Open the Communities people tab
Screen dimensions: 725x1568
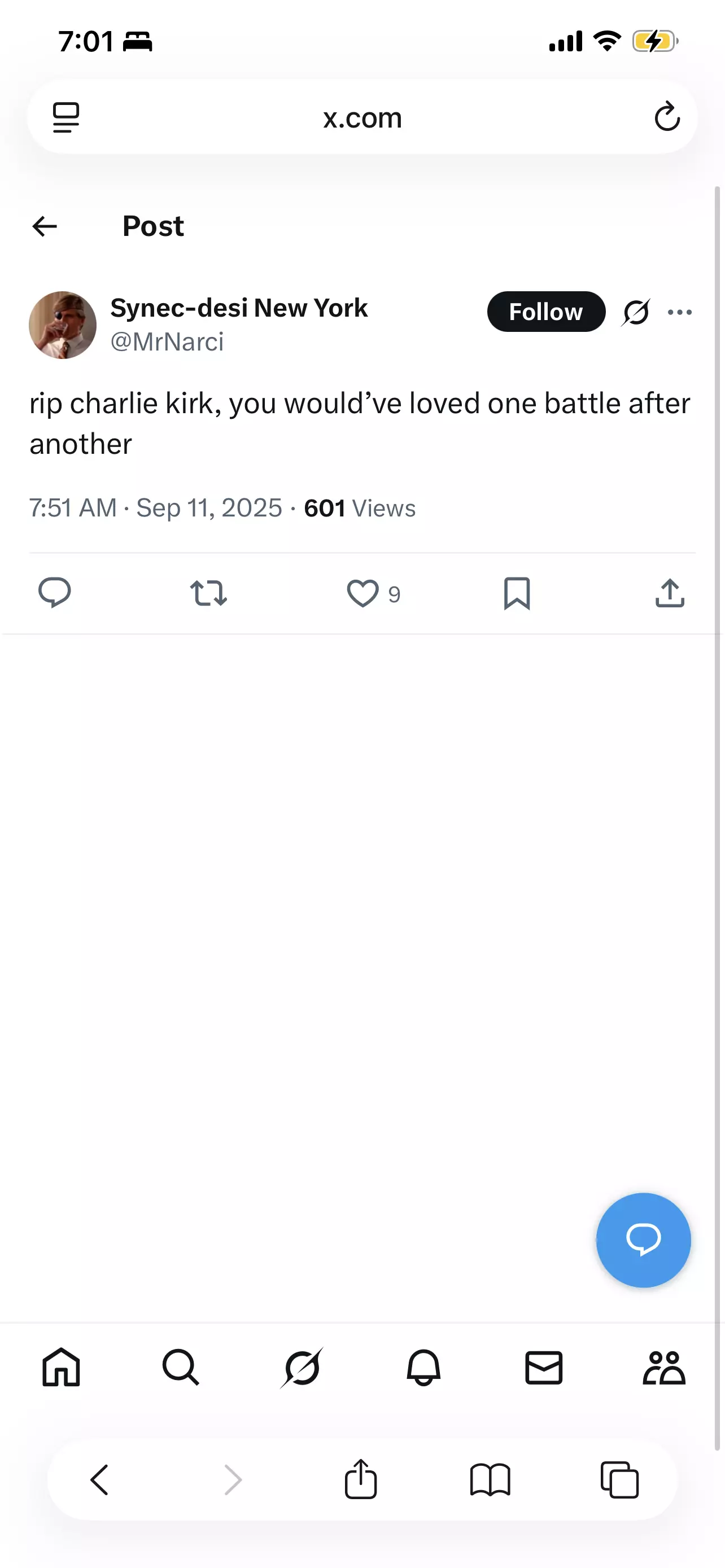click(664, 1368)
